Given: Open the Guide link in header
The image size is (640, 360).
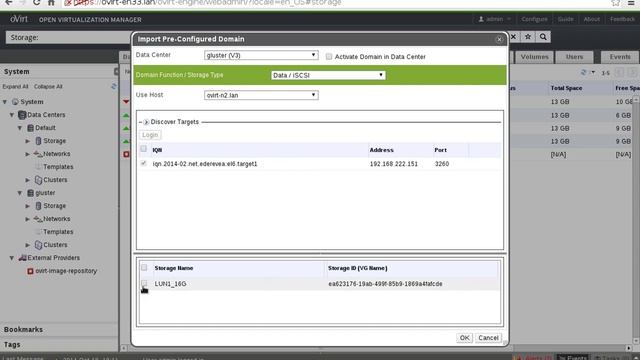Looking at the screenshot, I should coord(565,19).
